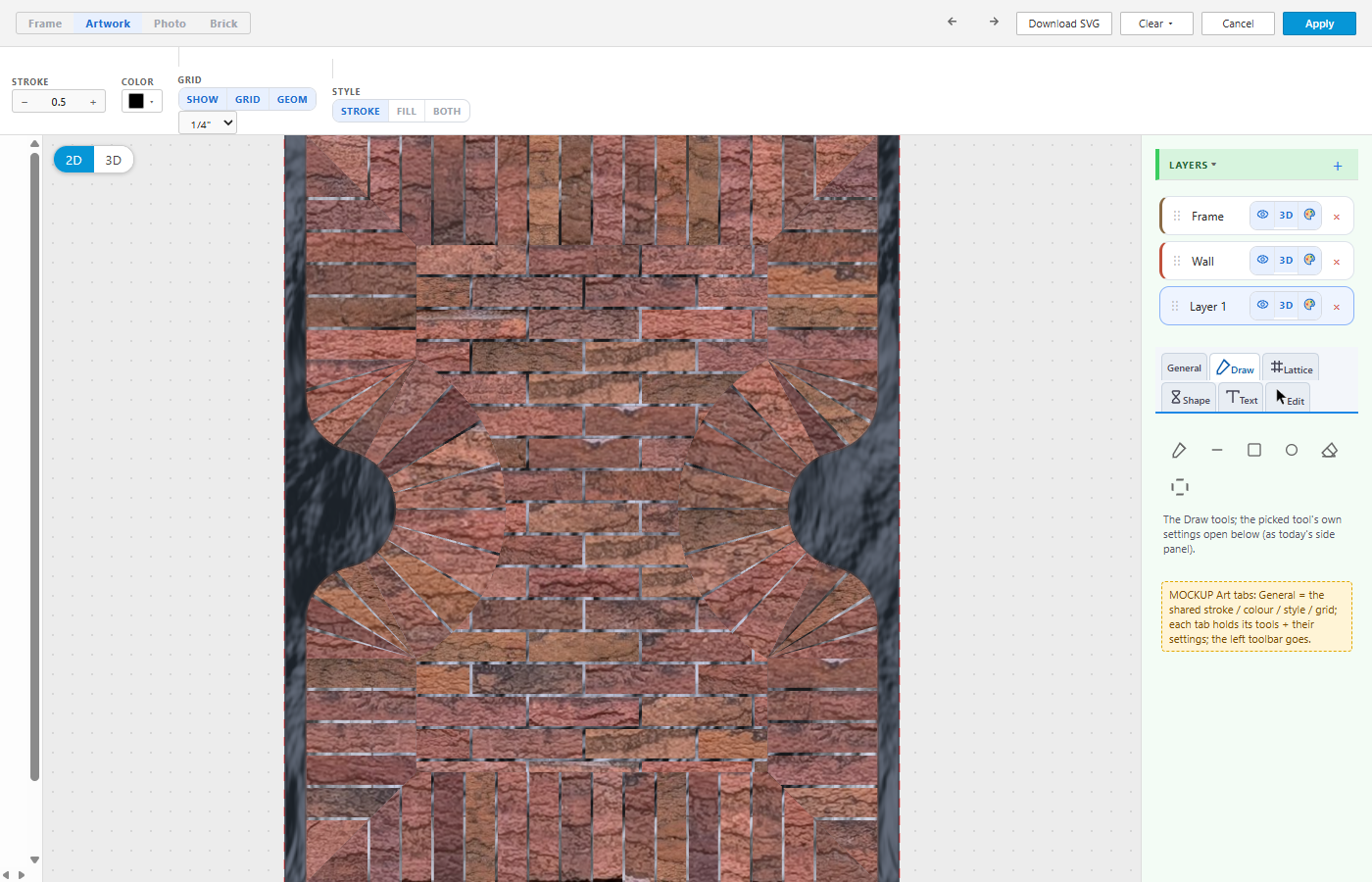Delete Layer 1
1372x882 pixels.
click(1336, 307)
